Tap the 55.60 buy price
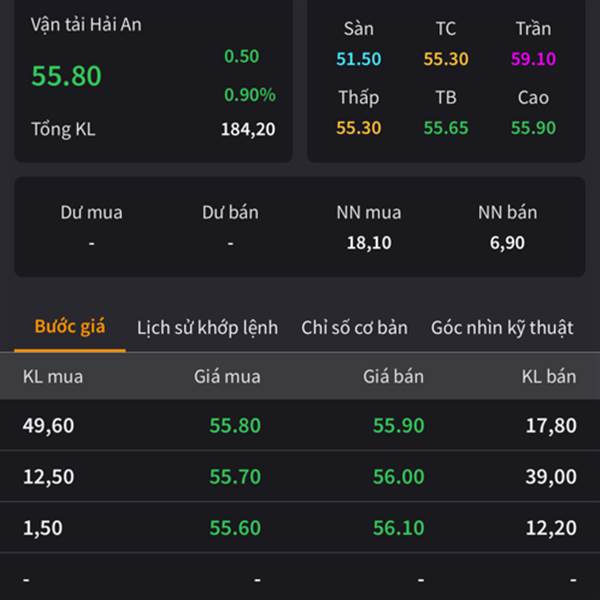The image size is (600, 600). click(235, 528)
